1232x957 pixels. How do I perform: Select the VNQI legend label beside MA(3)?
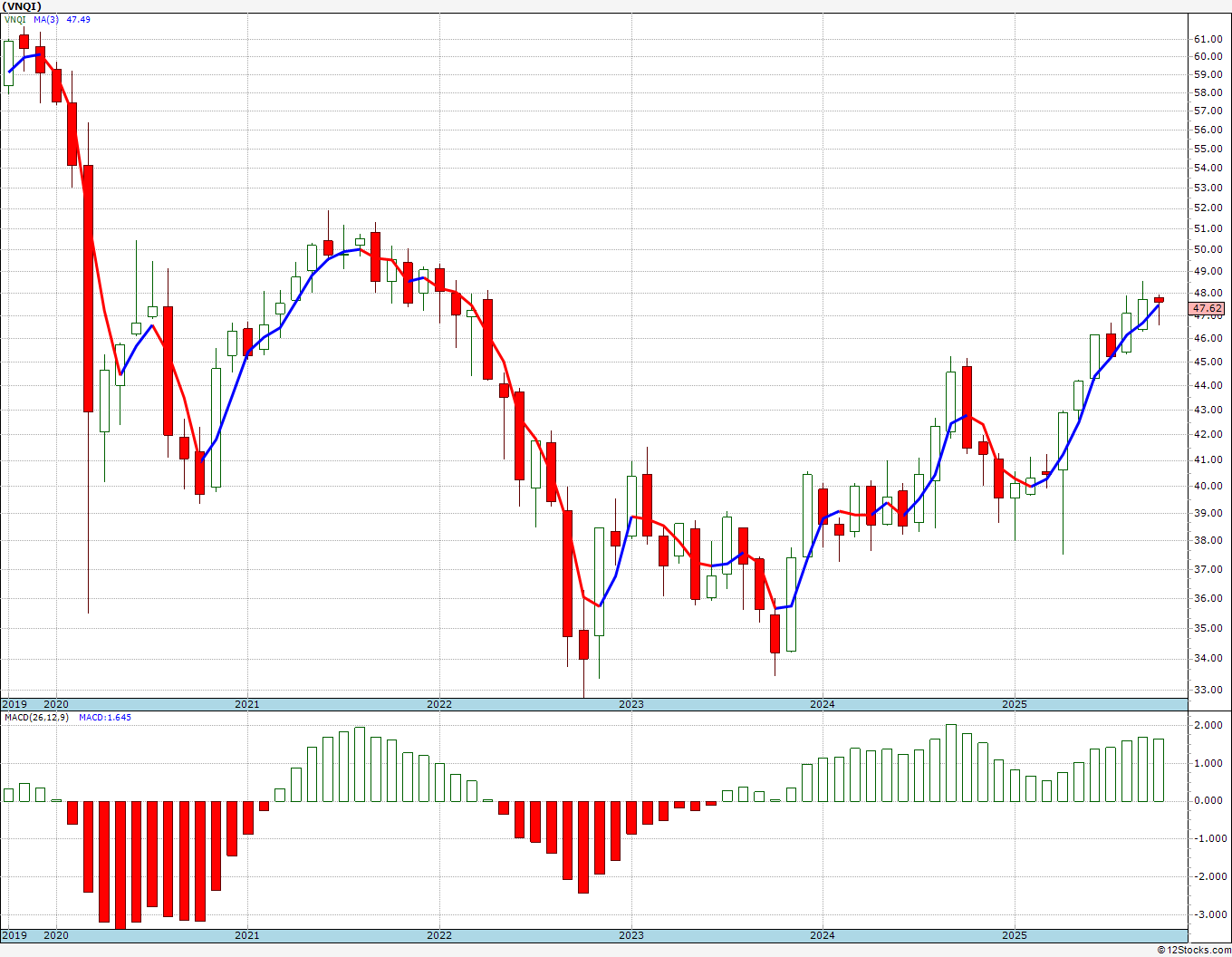click(x=15, y=20)
